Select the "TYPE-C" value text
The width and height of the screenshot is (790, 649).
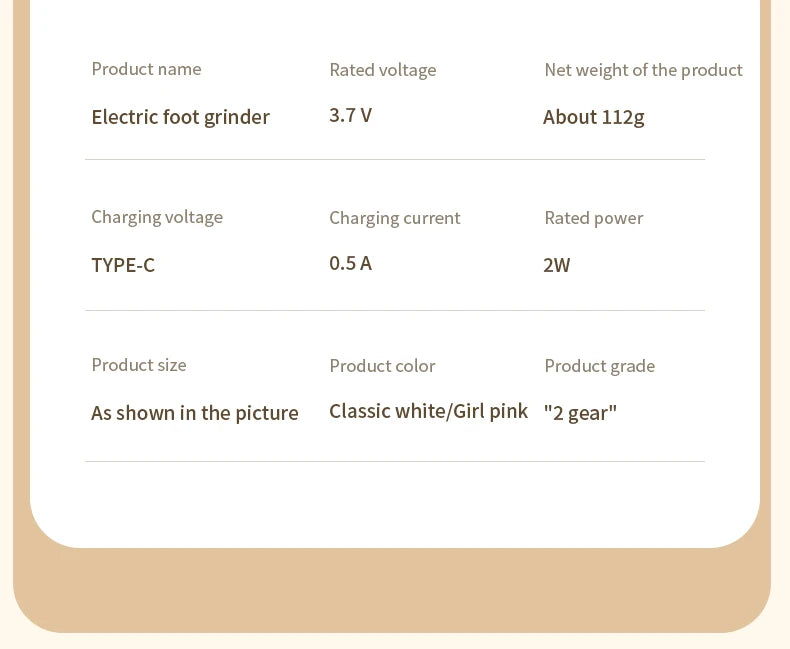[x=123, y=265]
